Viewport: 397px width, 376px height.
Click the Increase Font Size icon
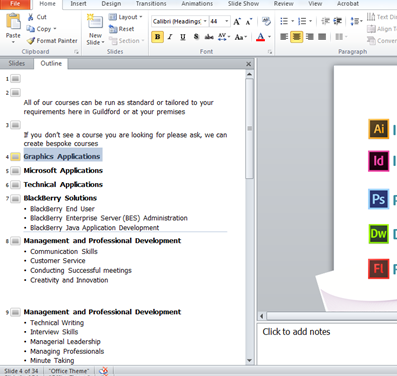click(237, 22)
